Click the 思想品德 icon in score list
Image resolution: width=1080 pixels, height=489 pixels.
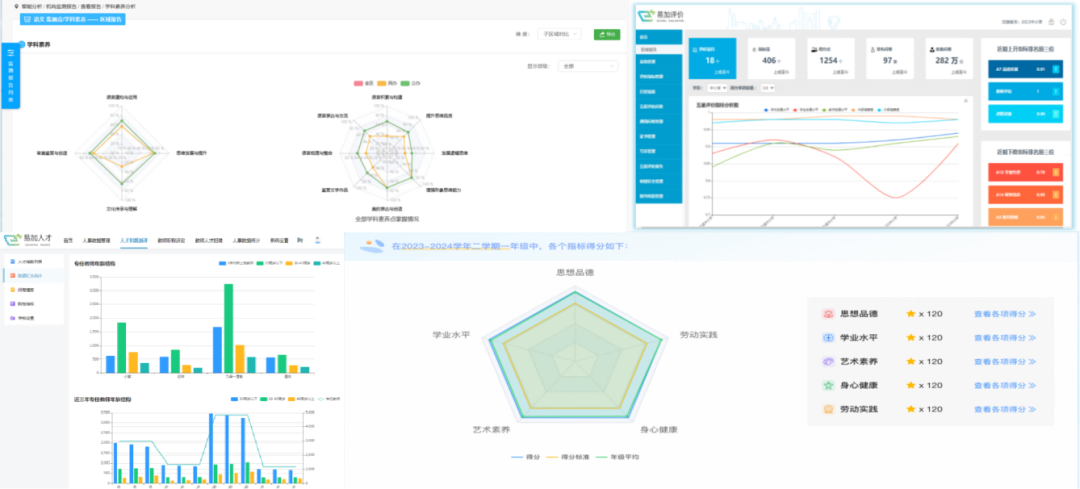[x=829, y=314]
